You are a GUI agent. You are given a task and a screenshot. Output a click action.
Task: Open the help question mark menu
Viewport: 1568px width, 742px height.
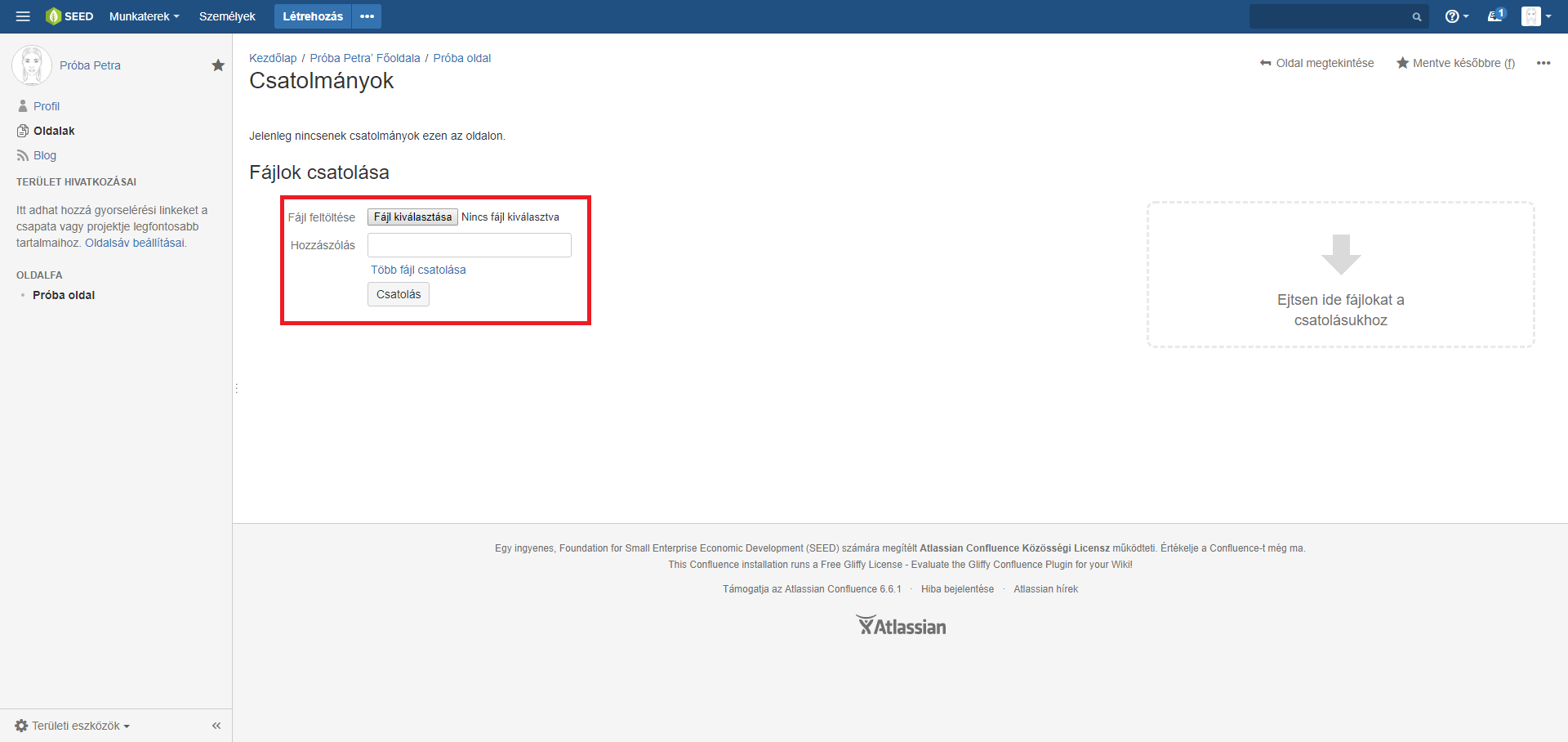pos(1455,16)
